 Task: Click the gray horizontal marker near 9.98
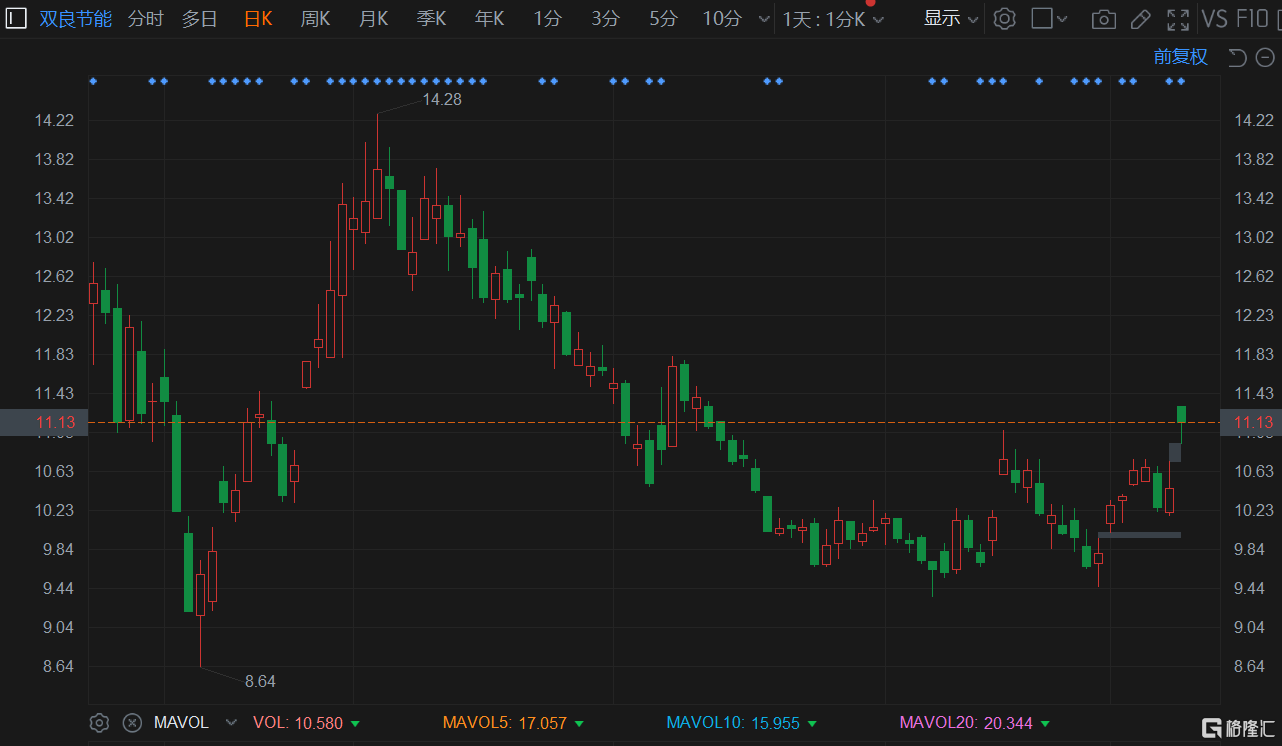tap(1139, 535)
